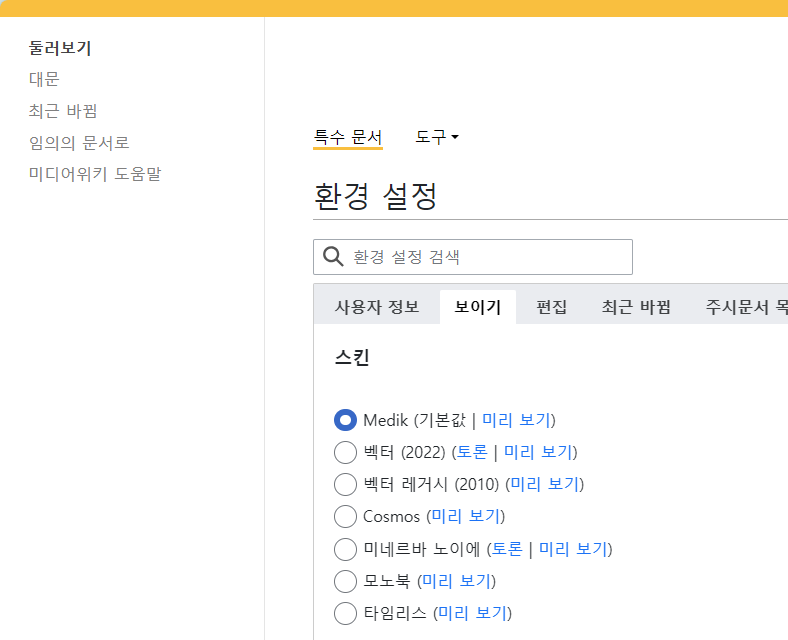The height and width of the screenshot is (640, 788).
Task: Open 임의의 문서로 sidebar link
Action: pos(79,143)
